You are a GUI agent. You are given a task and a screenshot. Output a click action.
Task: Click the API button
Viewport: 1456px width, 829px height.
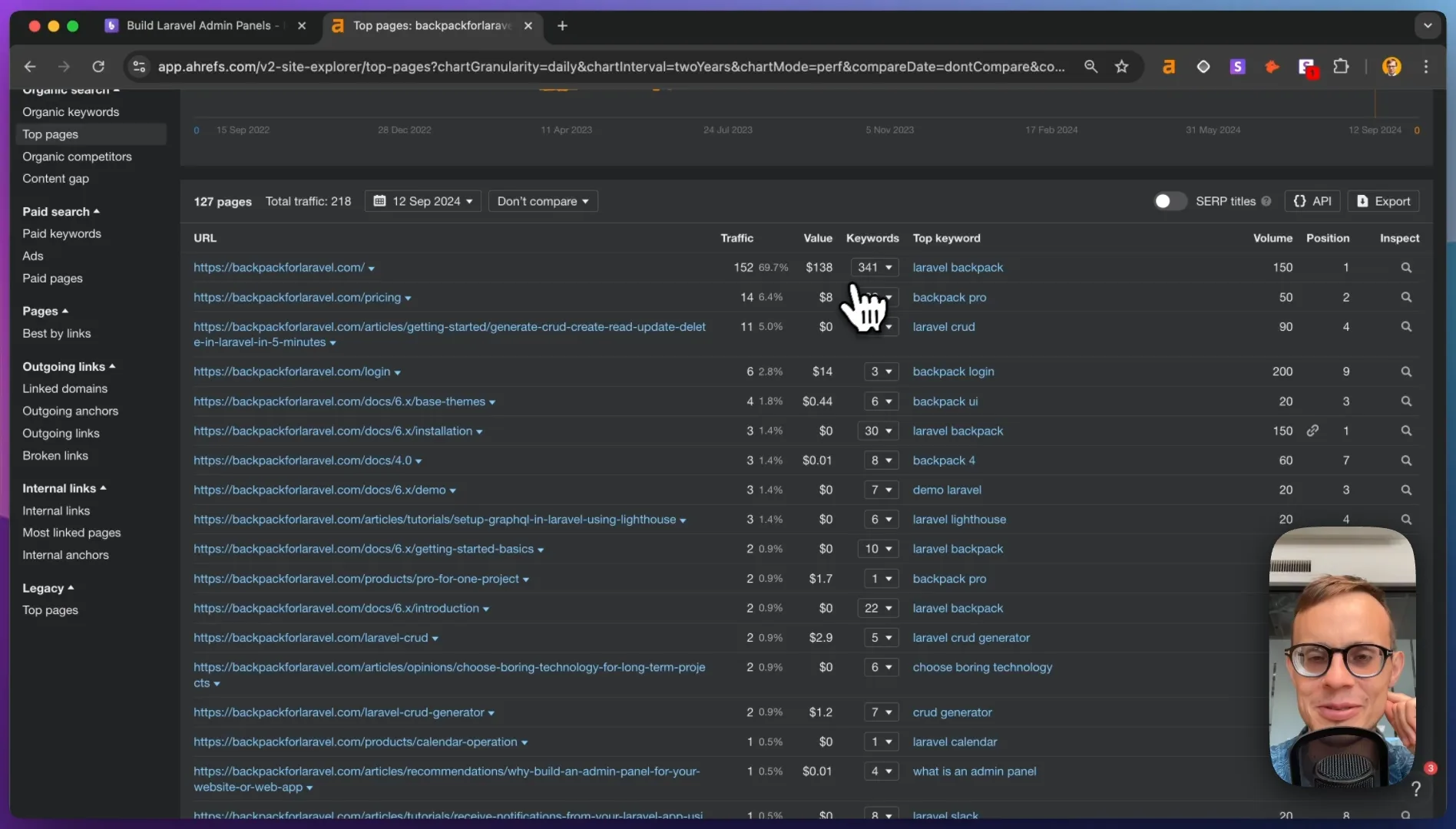point(1312,201)
